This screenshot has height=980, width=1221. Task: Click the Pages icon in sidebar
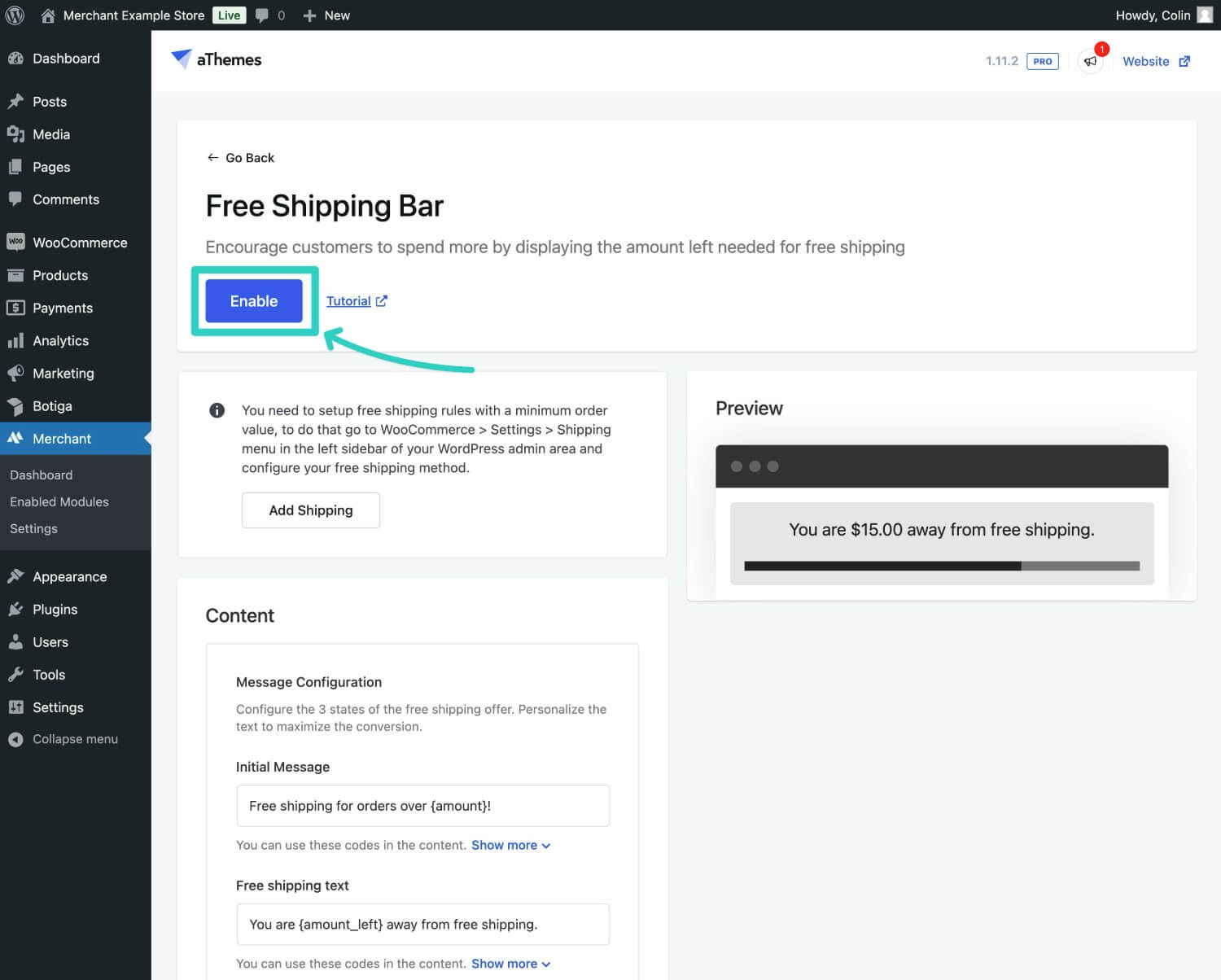tap(15, 167)
